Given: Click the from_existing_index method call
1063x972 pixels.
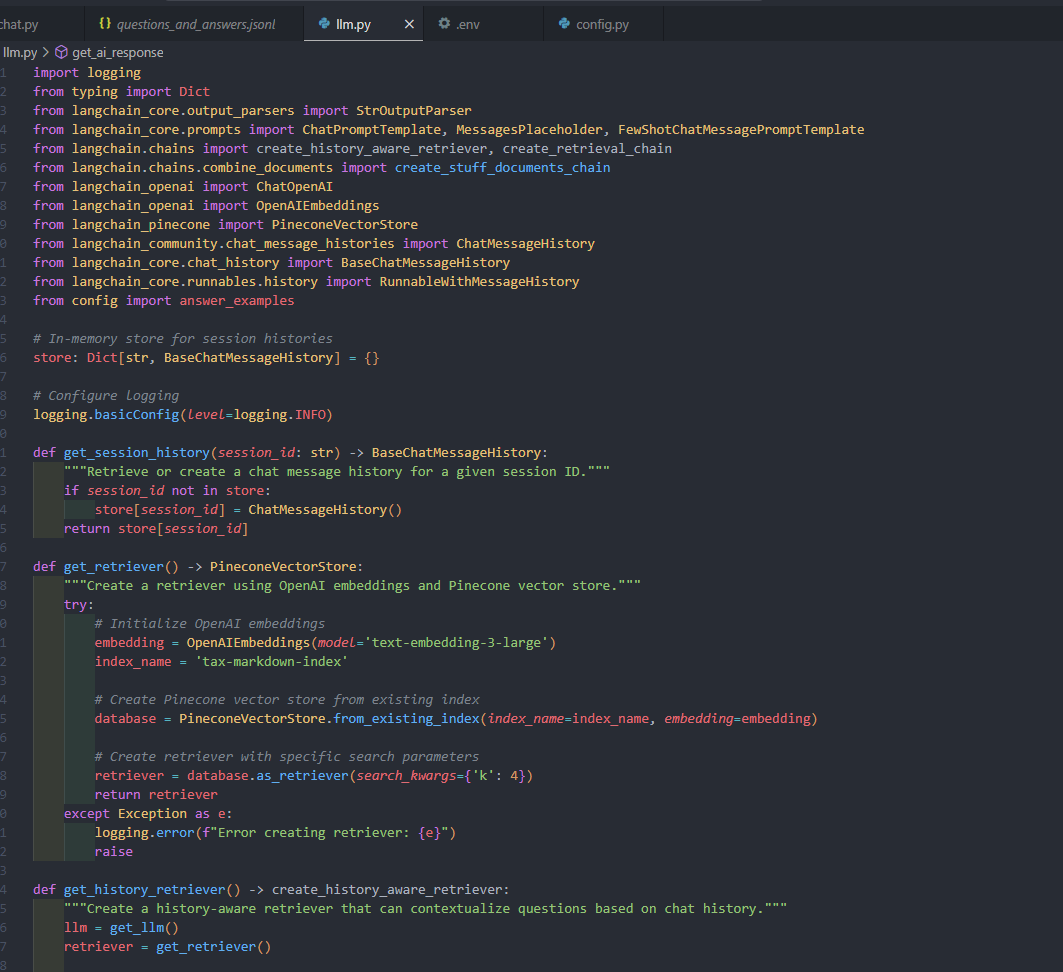Looking at the screenshot, I should pyautogui.click(x=406, y=718).
